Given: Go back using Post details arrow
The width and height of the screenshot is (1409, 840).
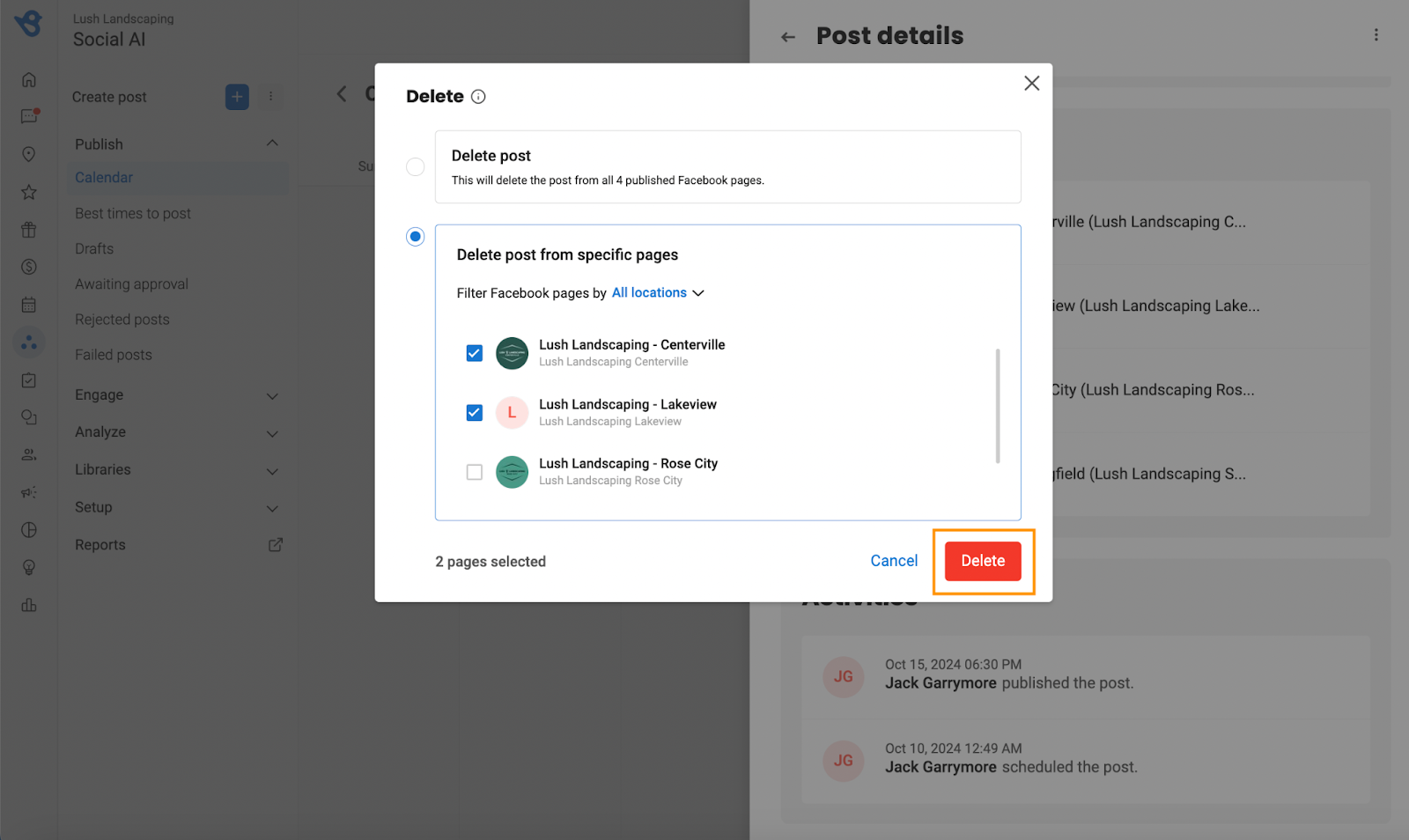Looking at the screenshot, I should point(788,37).
